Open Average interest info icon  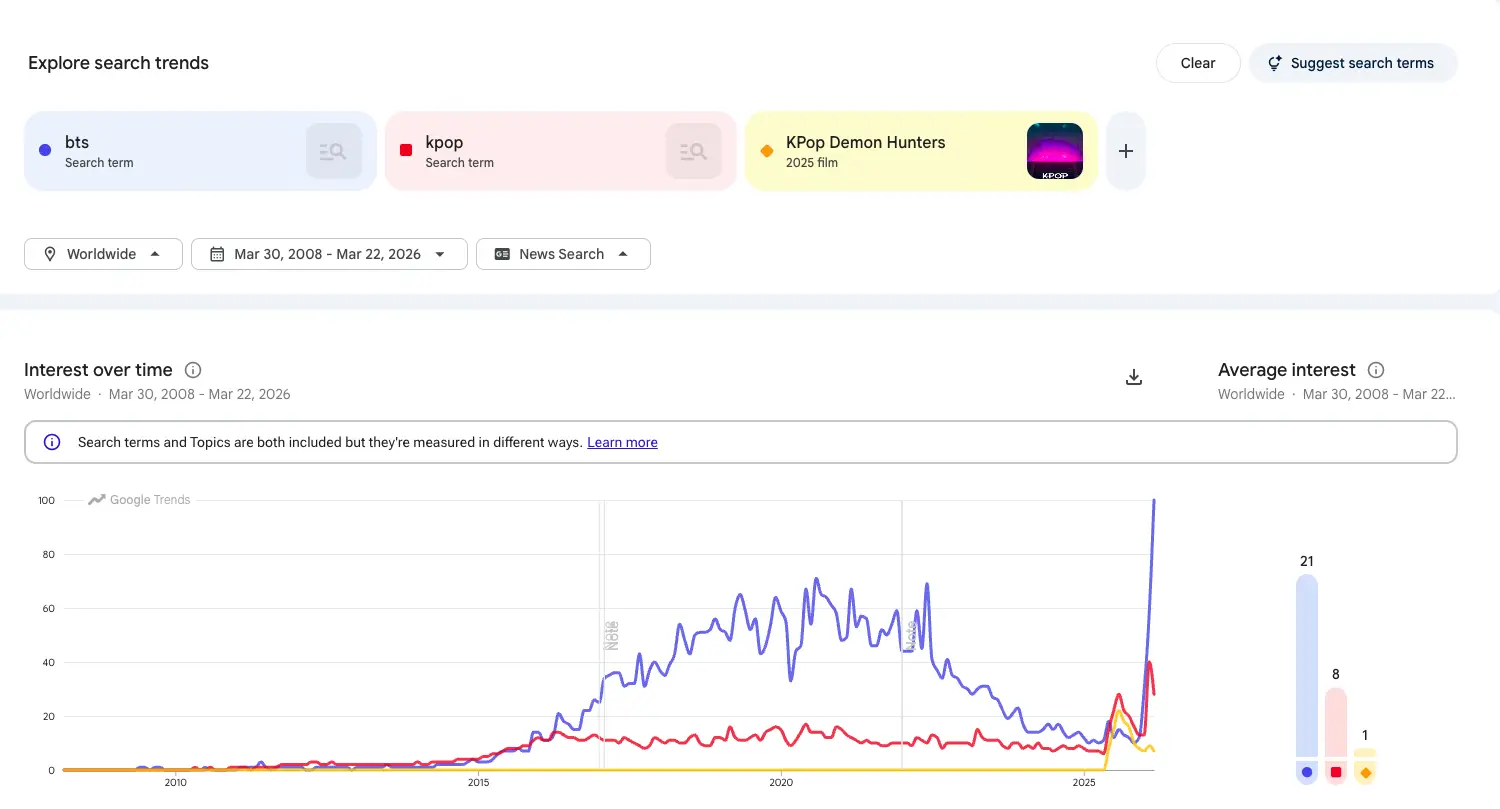[x=1375, y=370]
